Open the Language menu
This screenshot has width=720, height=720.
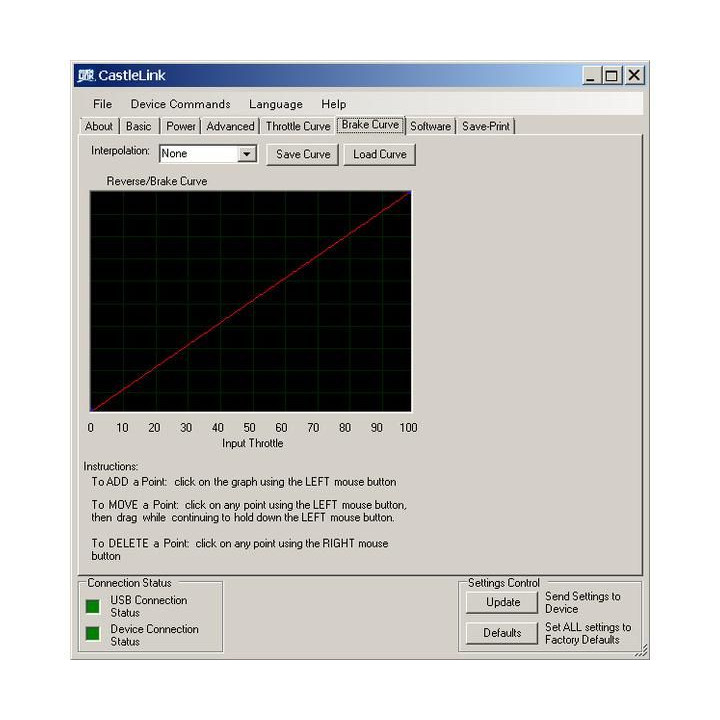point(276,104)
